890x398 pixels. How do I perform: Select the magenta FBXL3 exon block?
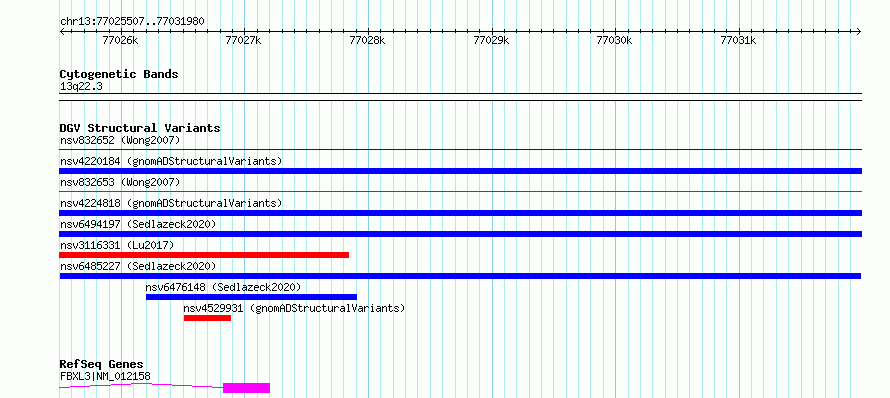tap(246, 388)
